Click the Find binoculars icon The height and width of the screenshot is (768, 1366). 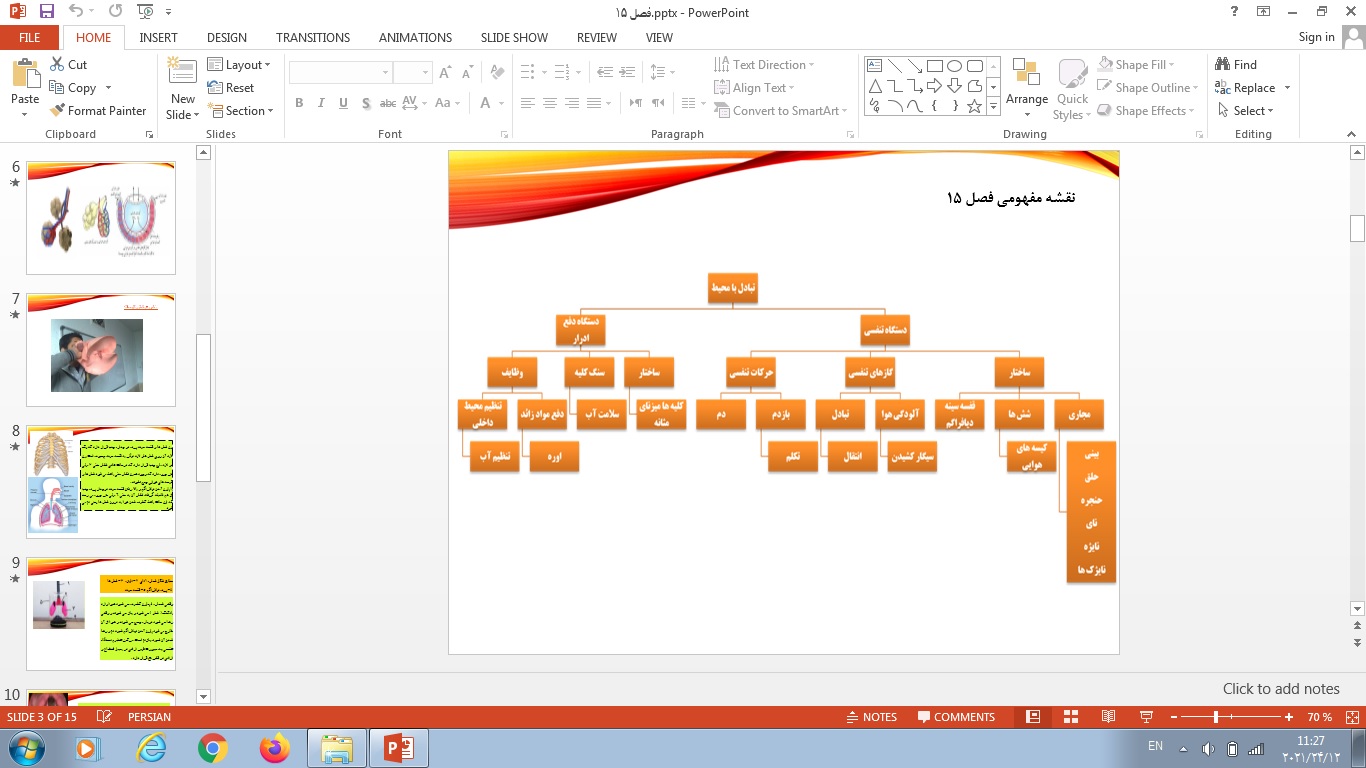[x=1222, y=65]
